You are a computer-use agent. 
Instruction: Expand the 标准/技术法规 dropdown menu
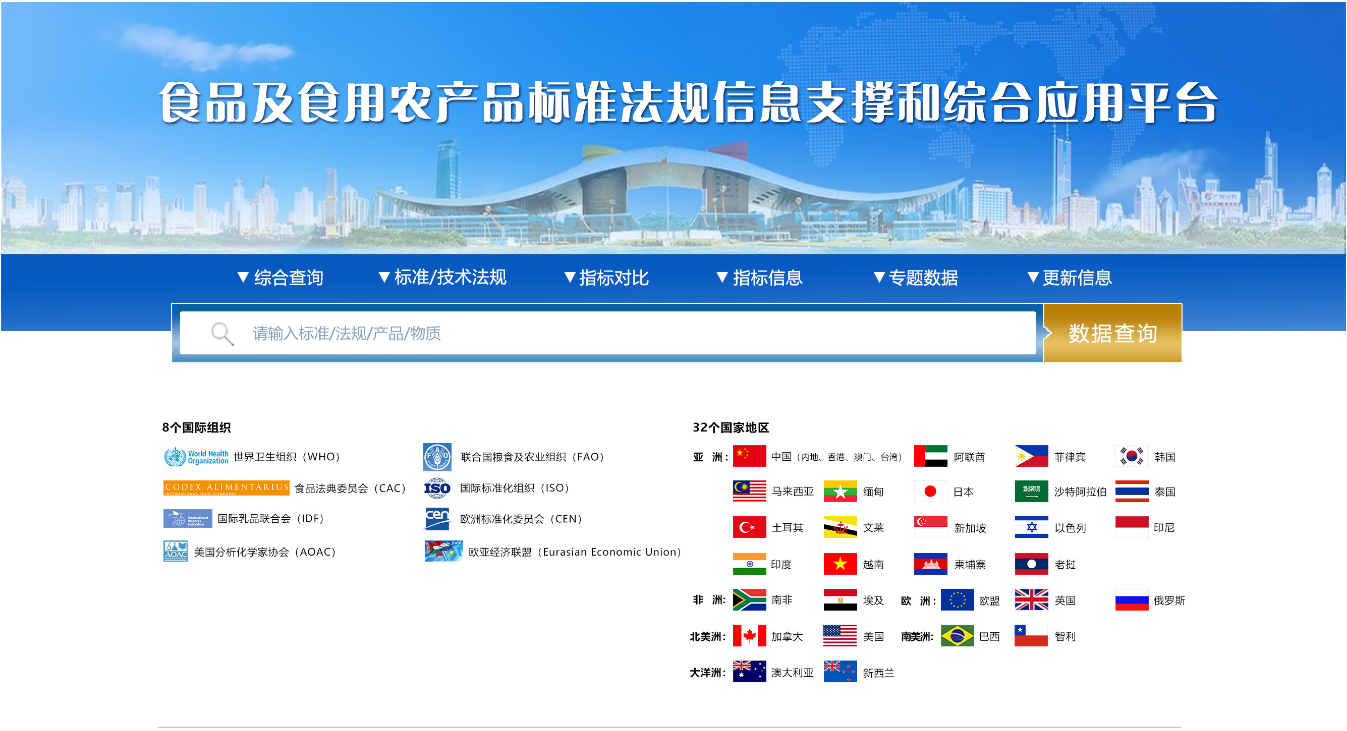[442, 278]
